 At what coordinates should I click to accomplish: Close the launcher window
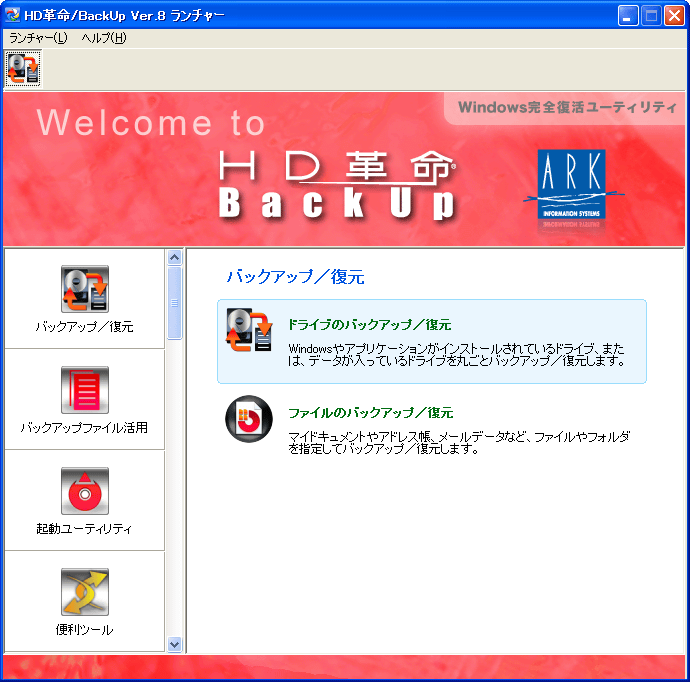point(674,16)
